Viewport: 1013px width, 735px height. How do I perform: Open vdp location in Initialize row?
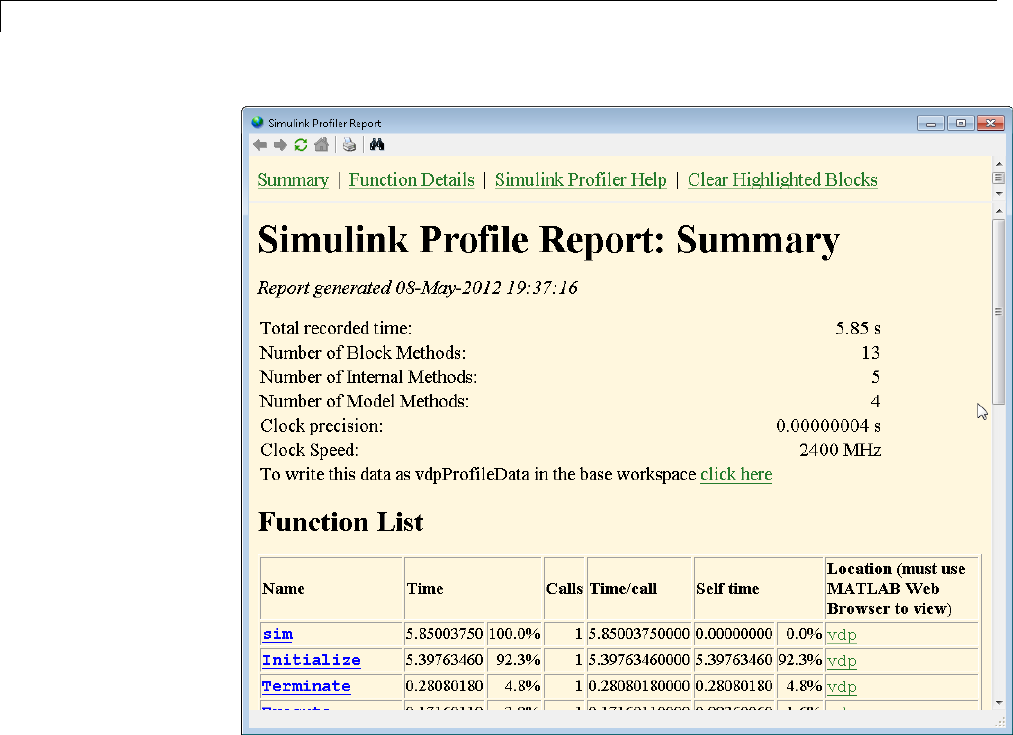pos(841,661)
